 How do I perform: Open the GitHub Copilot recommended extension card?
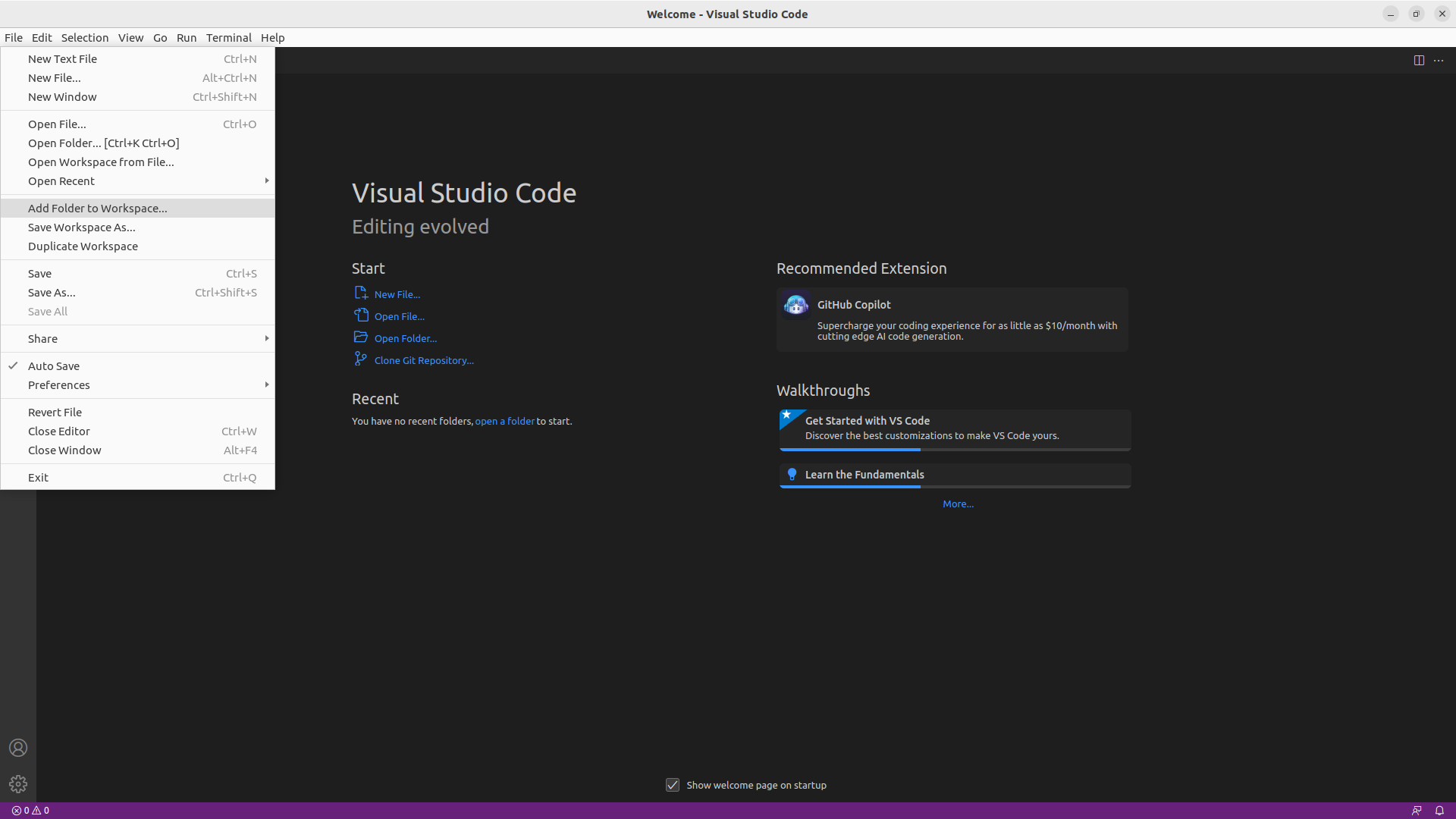point(952,319)
